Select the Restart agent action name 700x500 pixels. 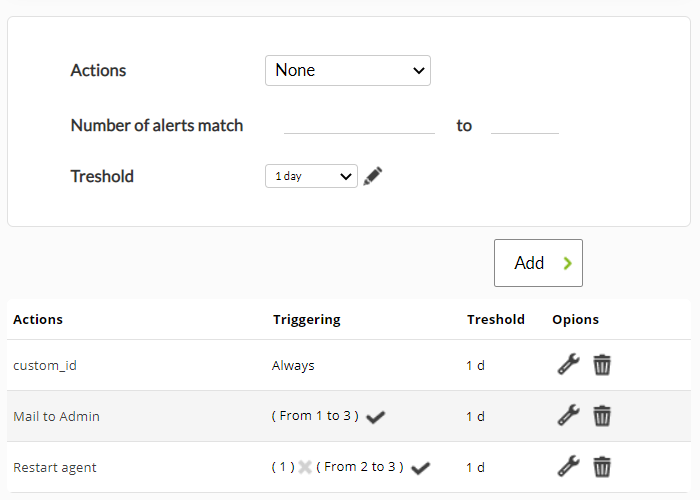coord(54,467)
